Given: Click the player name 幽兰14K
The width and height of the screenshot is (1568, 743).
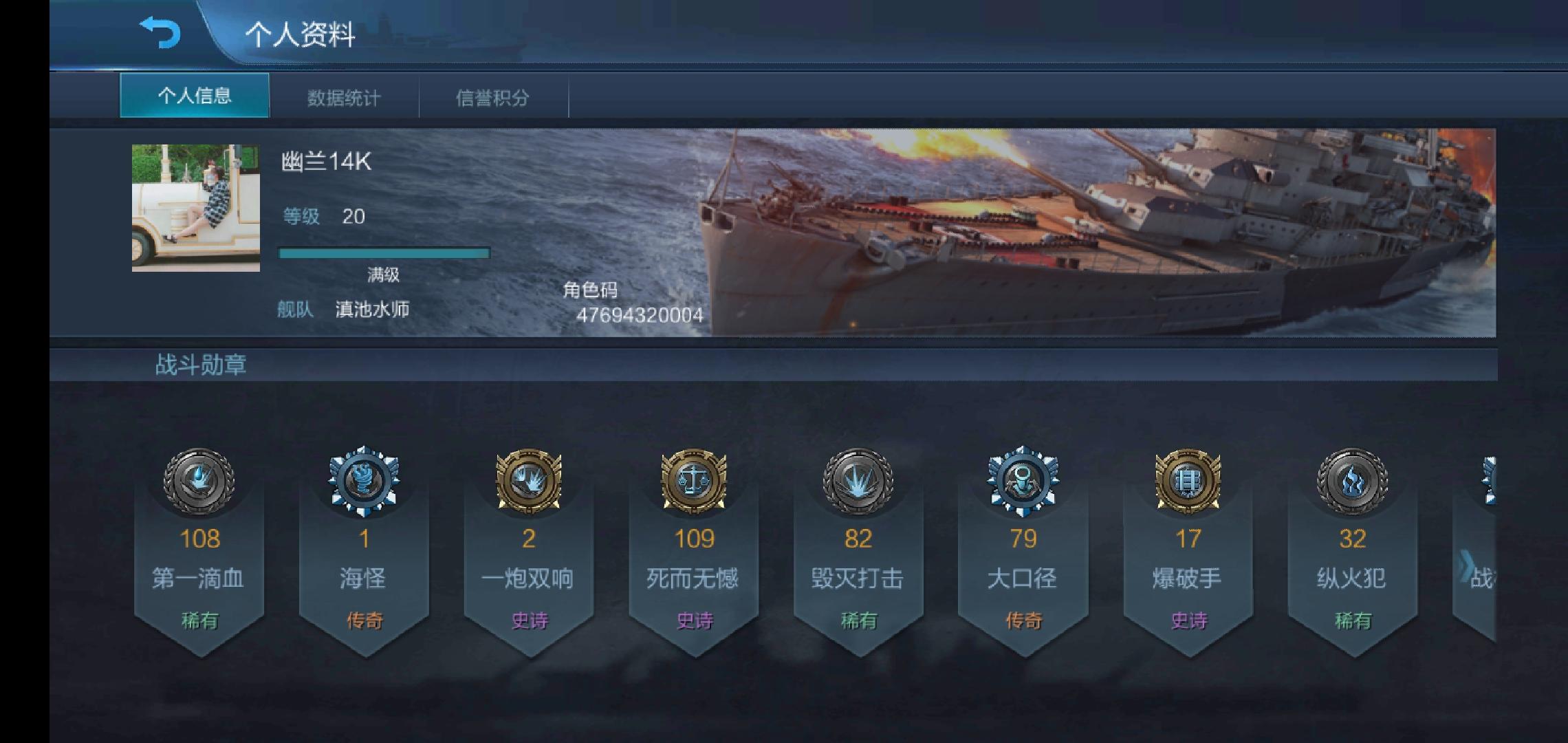Looking at the screenshot, I should [326, 162].
